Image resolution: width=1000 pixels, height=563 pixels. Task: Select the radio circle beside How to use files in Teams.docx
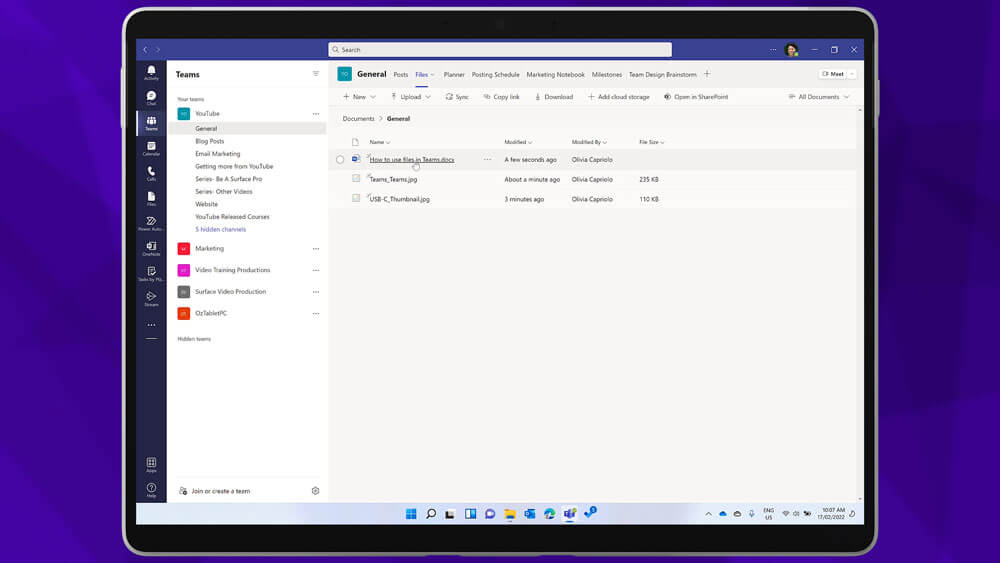click(340, 159)
